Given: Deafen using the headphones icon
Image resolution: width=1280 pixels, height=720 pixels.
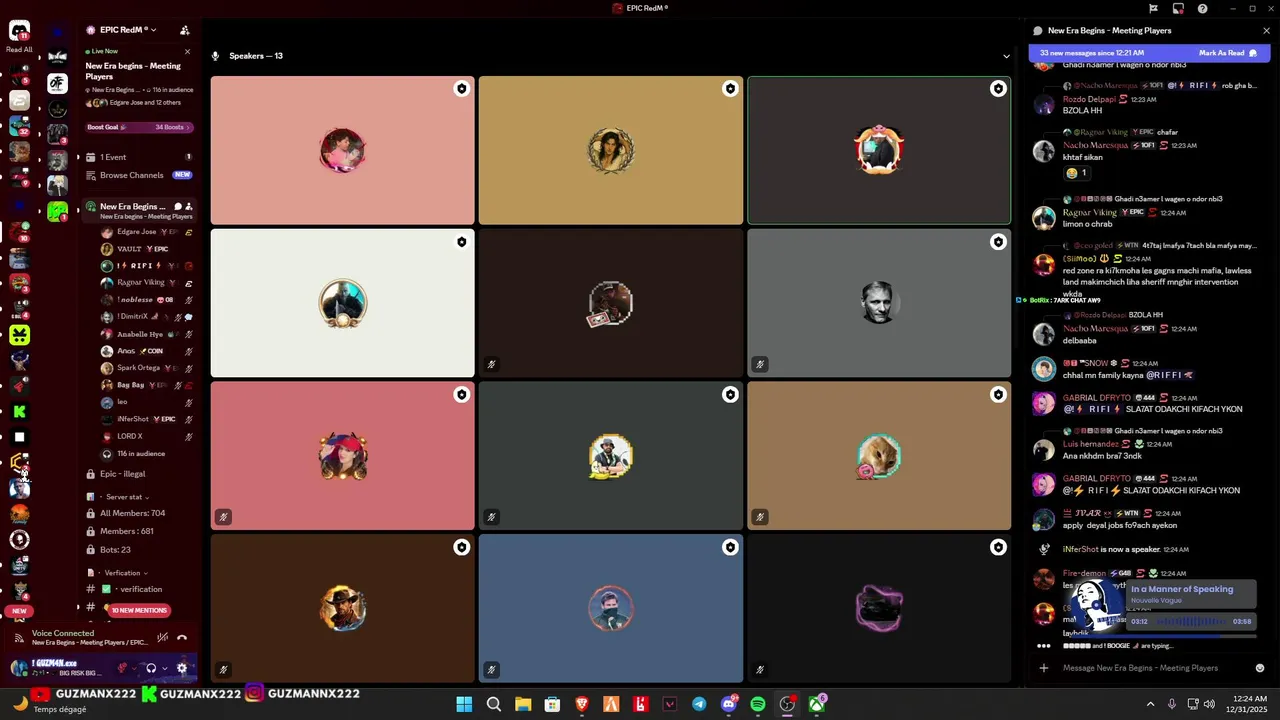Looking at the screenshot, I should pos(151,668).
